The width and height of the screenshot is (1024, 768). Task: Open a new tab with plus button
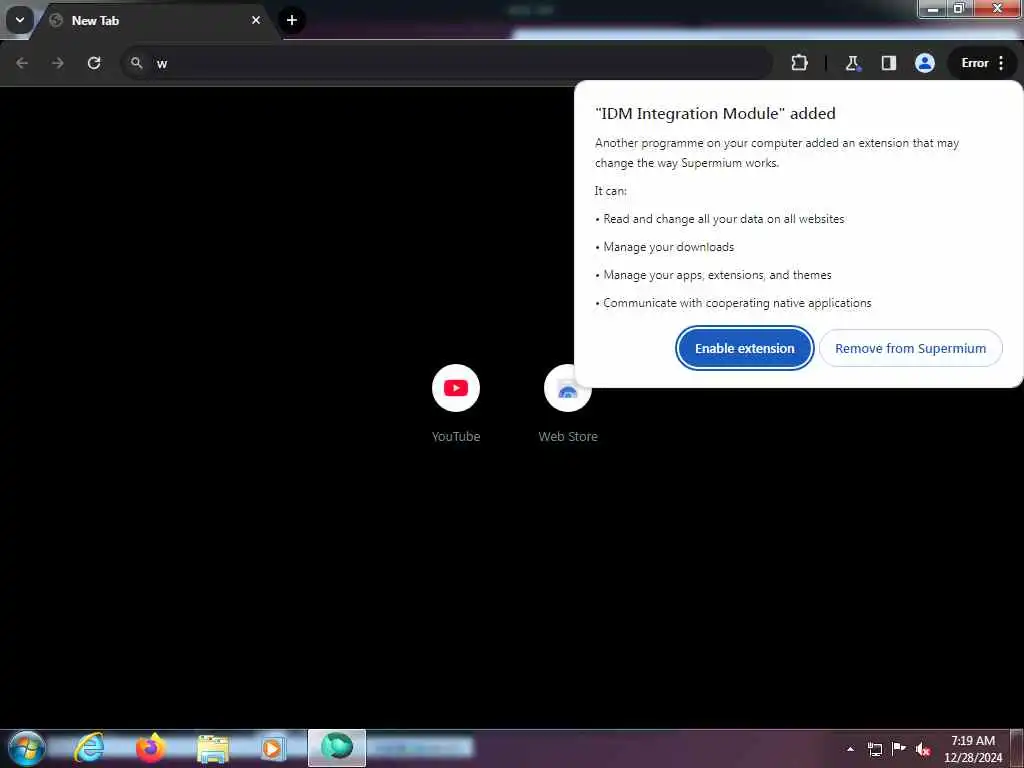click(x=292, y=20)
